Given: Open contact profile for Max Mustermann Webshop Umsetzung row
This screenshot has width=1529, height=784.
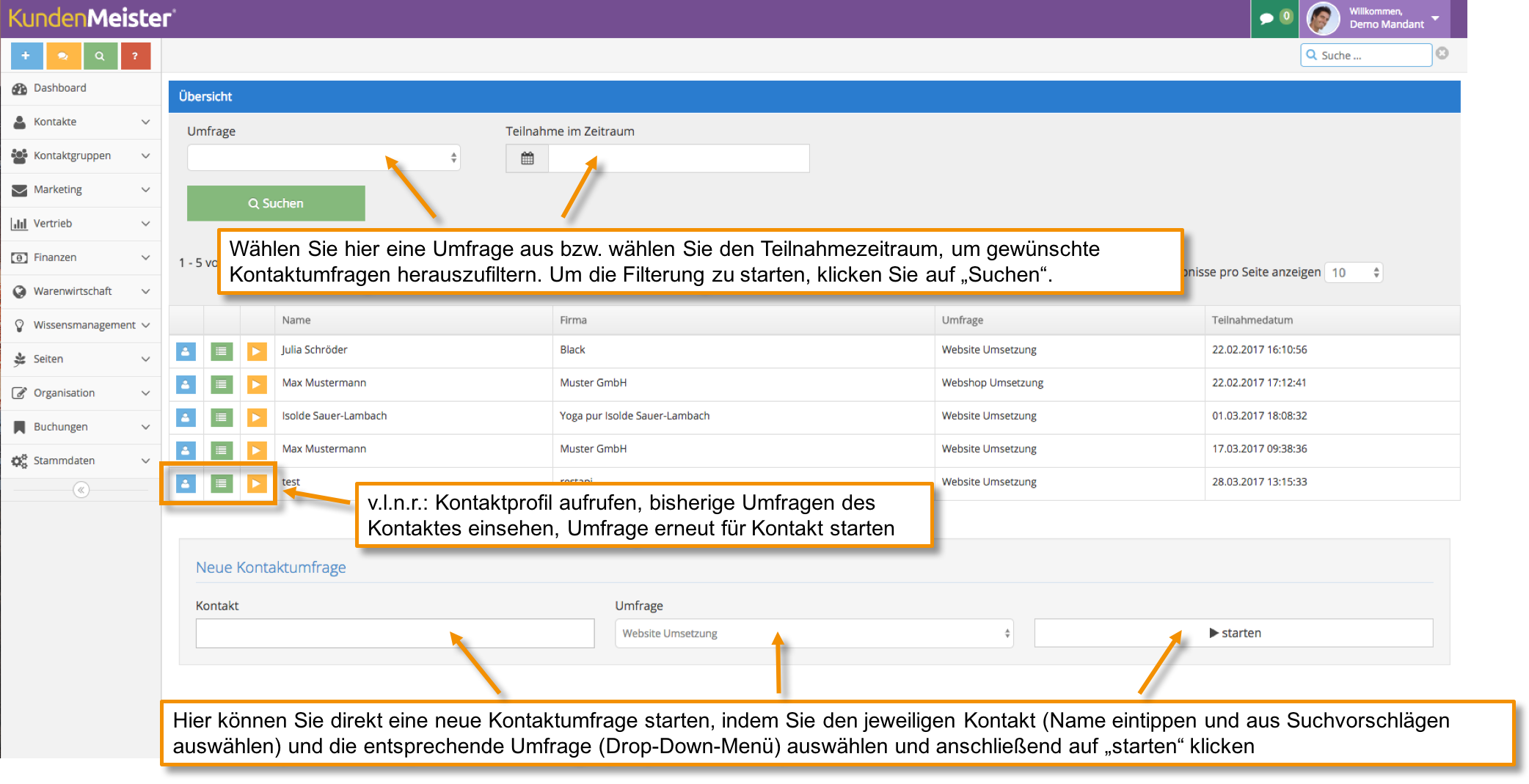Looking at the screenshot, I should 186,384.
